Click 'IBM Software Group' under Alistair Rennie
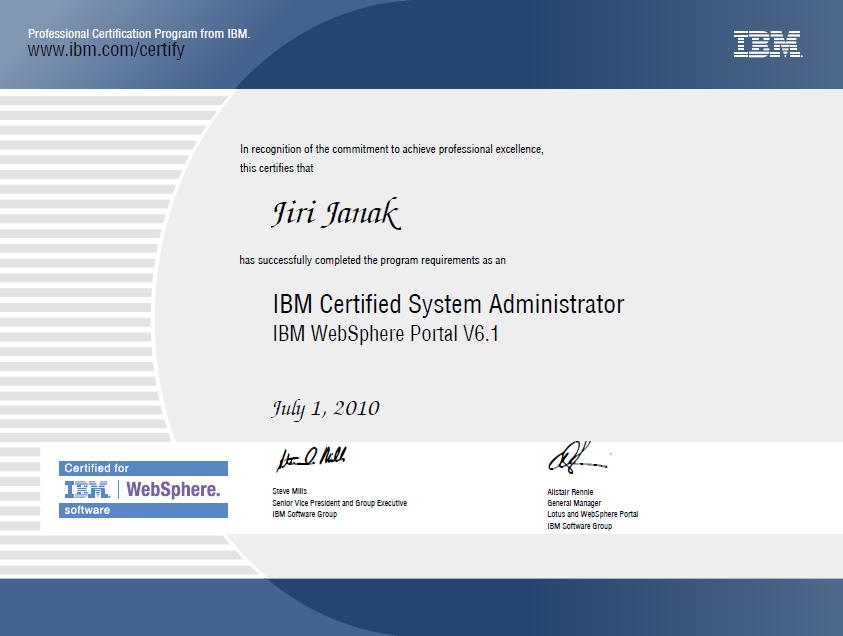The height and width of the screenshot is (636, 843). 580,526
